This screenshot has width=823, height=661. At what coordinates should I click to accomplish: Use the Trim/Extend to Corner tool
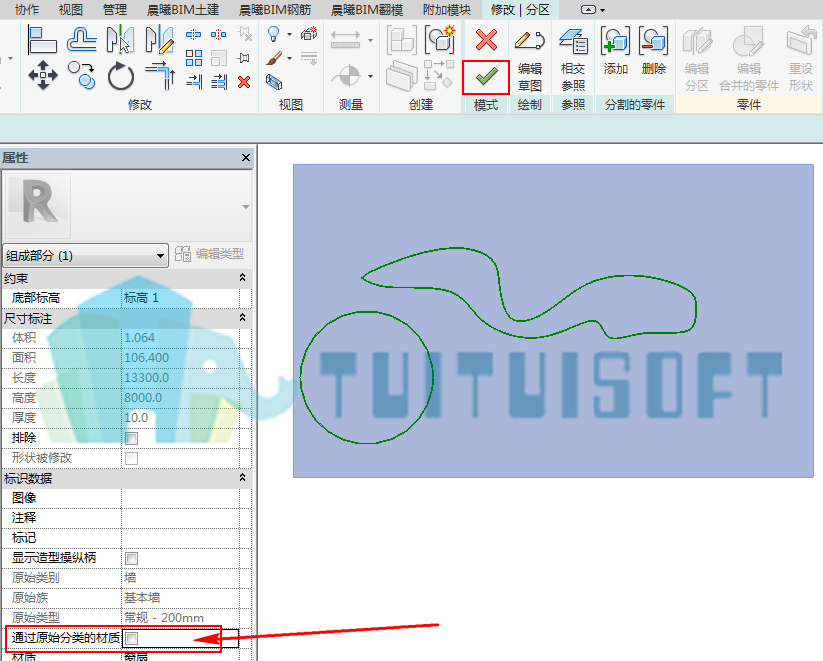point(160,76)
